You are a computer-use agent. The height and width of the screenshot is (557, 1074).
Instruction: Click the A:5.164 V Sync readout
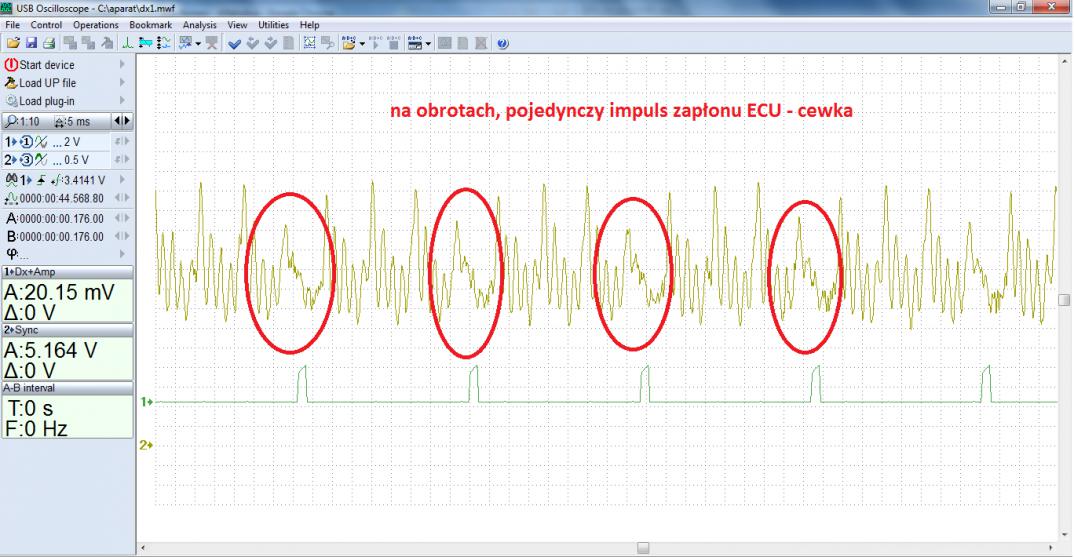tap(51, 351)
